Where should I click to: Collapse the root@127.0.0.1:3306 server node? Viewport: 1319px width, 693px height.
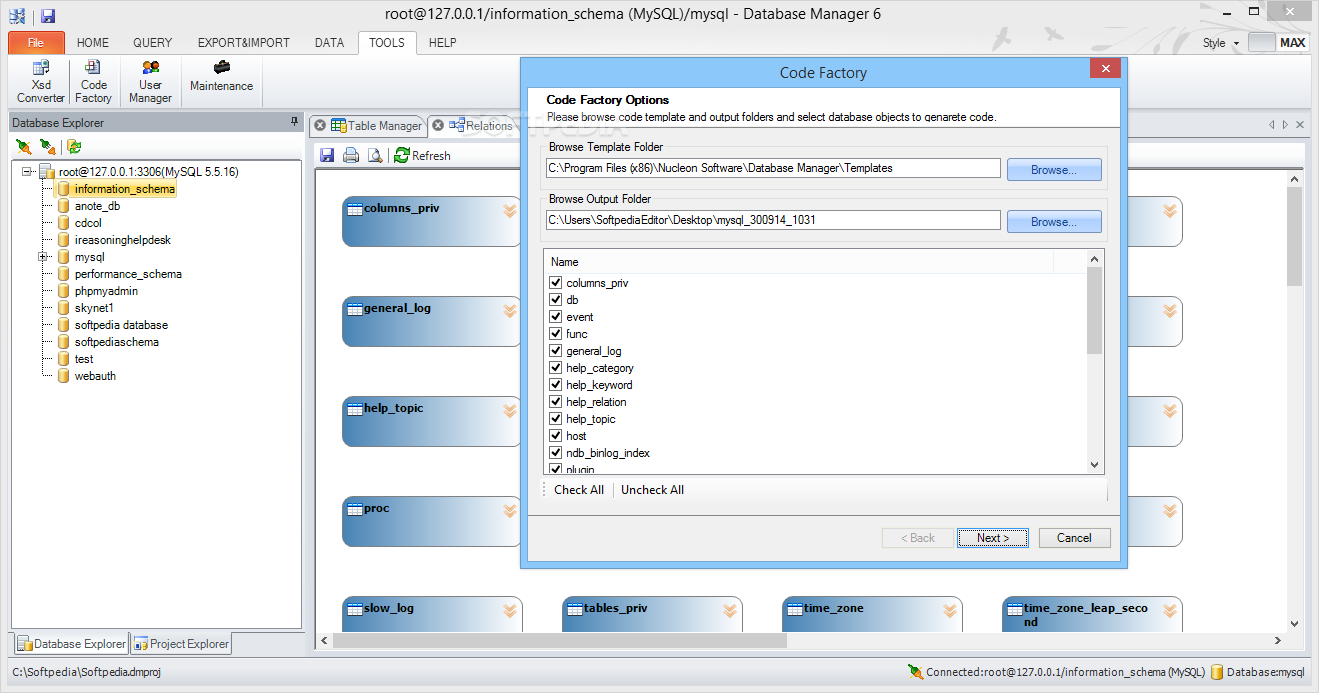pos(27,172)
